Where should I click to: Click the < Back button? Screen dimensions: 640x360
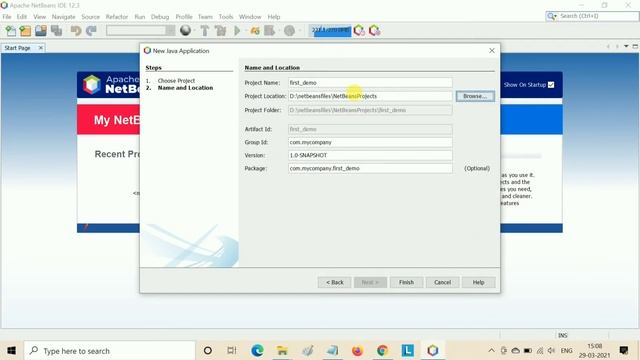(x=334, y=282)
